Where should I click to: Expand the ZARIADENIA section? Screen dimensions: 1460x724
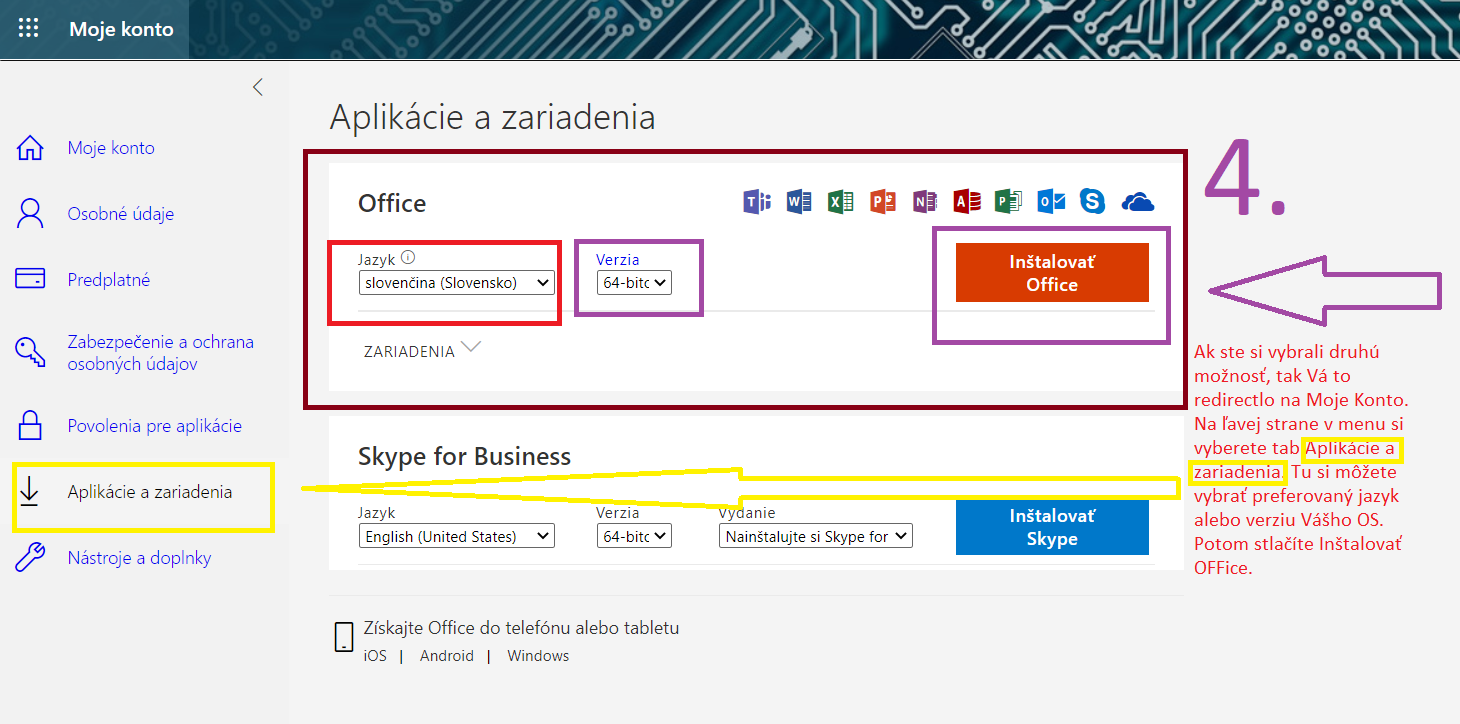pyautogui.click(x=422, y=350)
